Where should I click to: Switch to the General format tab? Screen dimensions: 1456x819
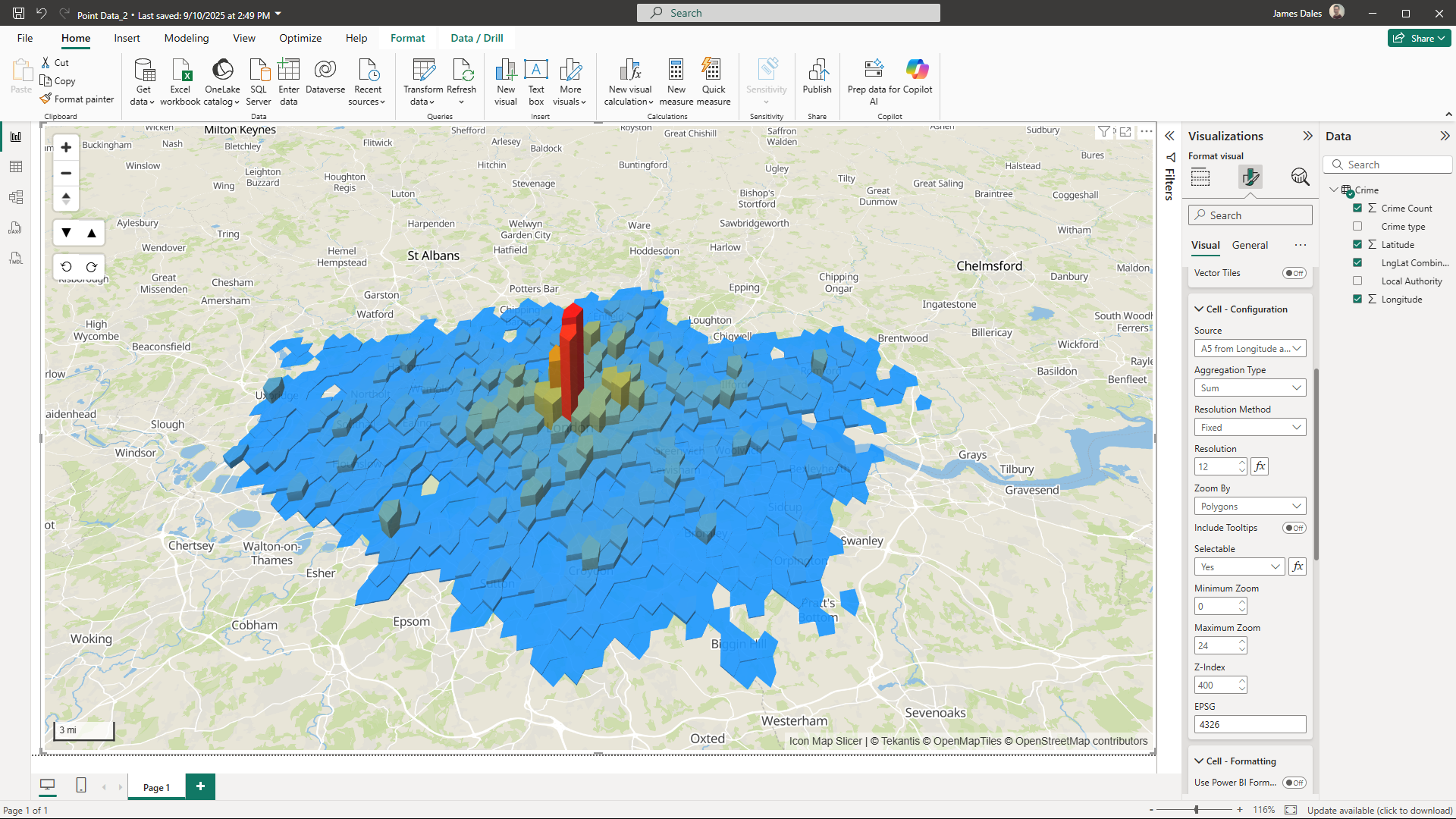[1249, 245]
